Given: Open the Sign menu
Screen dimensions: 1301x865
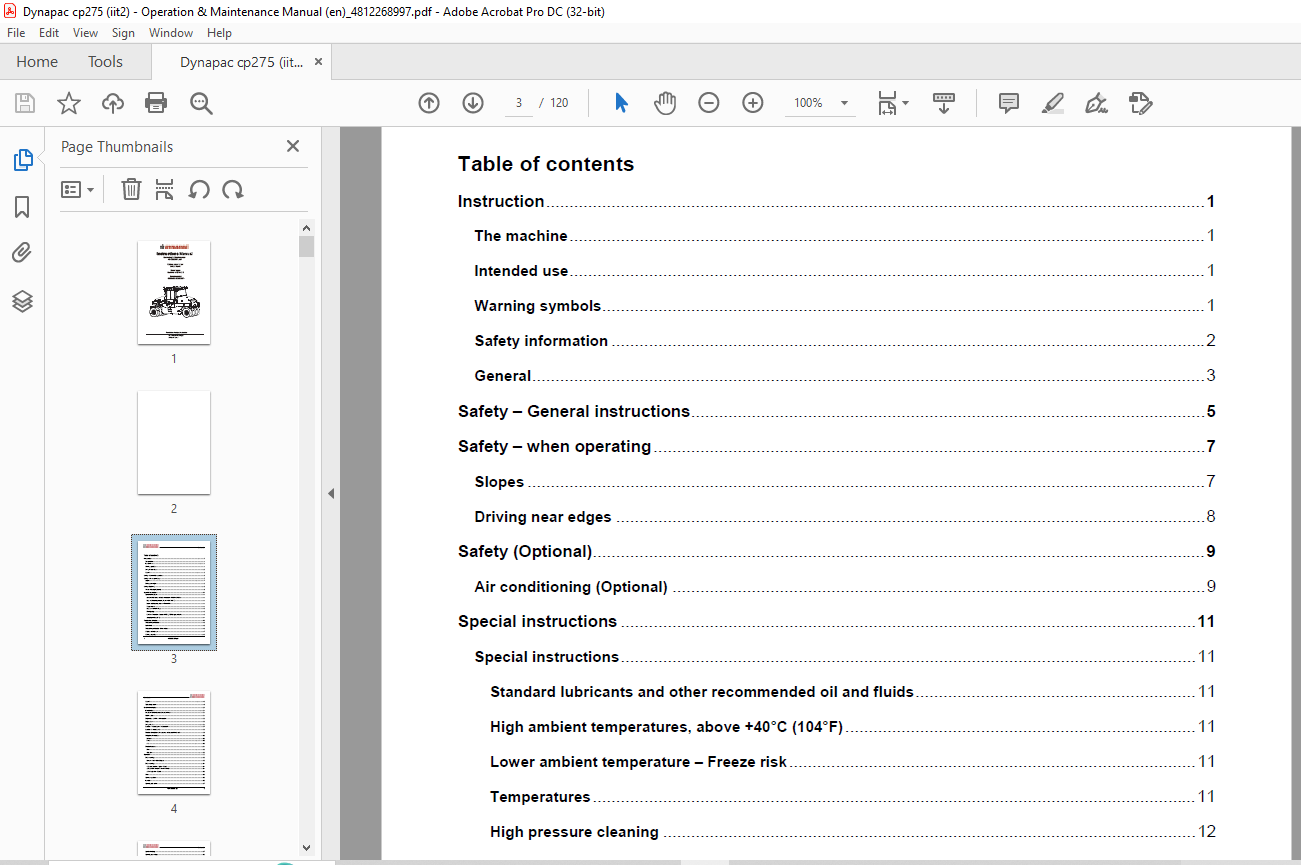Looking at the screenshot, I should click(x=123, y=33).
